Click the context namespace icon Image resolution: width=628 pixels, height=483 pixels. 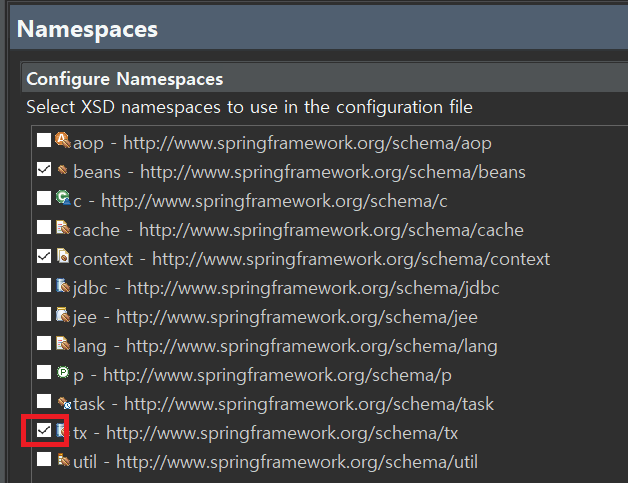(x=63, y=256)
